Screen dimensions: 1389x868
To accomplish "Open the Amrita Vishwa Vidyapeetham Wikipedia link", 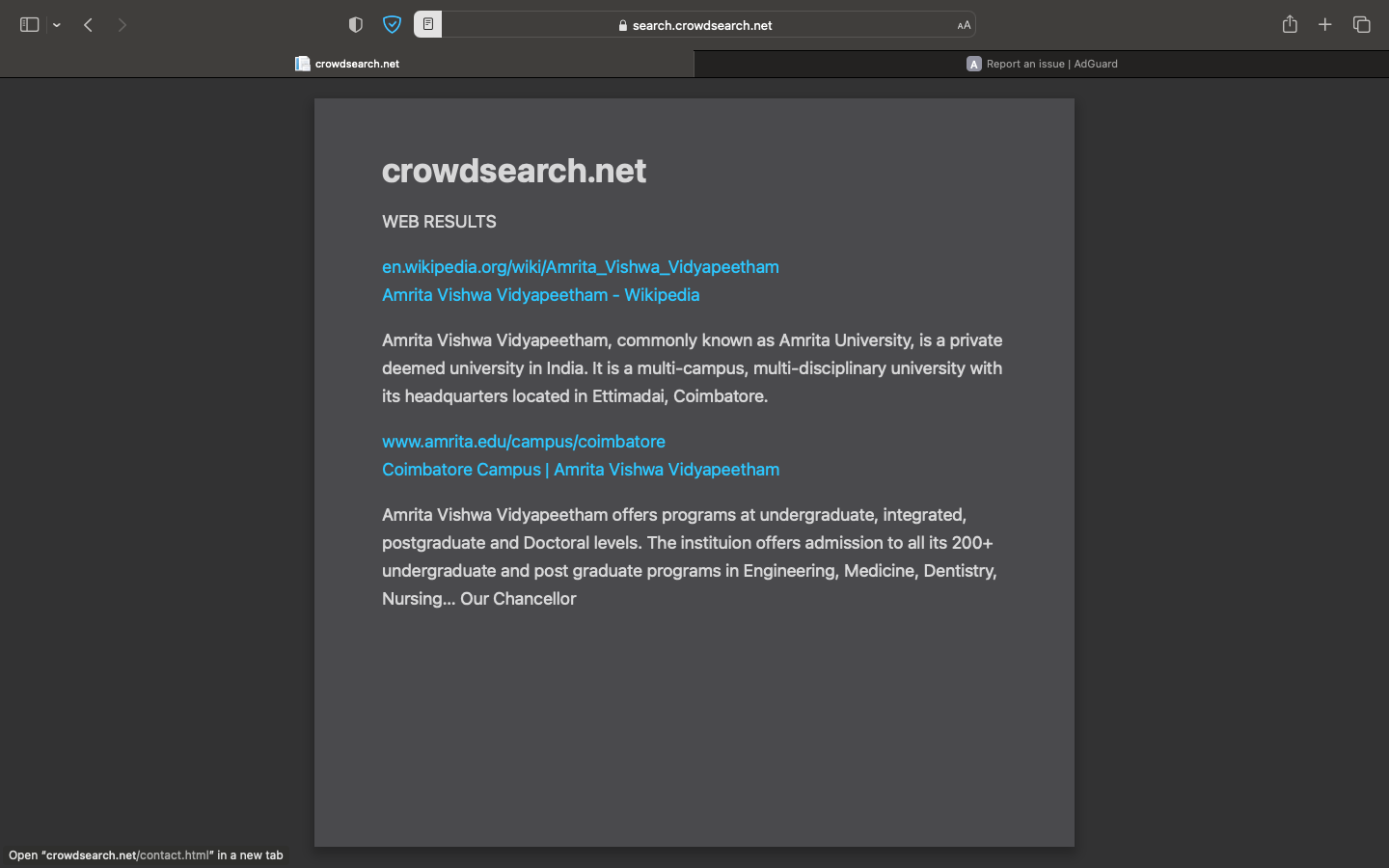I will 540,294.
